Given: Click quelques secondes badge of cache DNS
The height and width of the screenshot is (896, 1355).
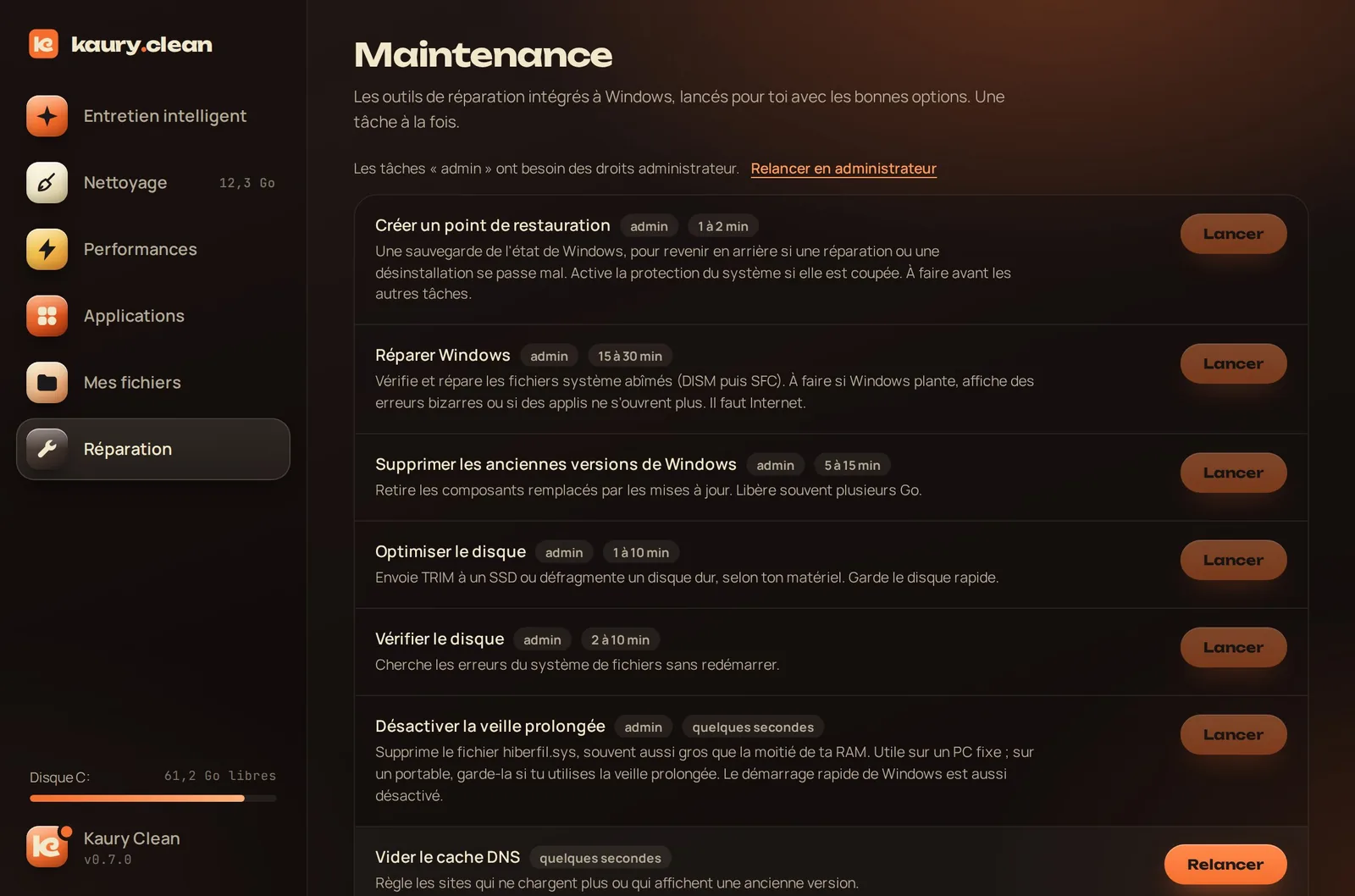Looking at the screenshot, I should pos(600,858).
